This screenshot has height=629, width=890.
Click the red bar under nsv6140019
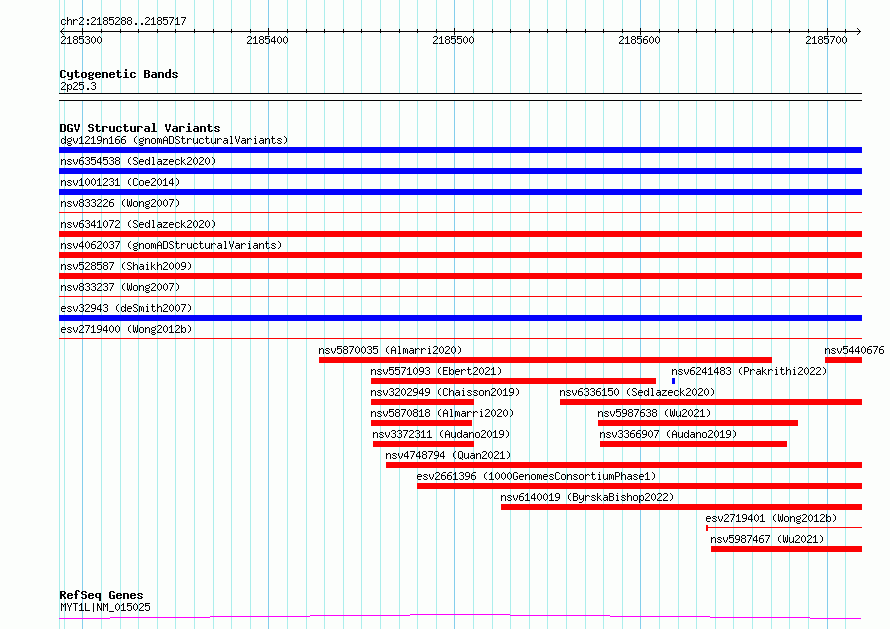tap(681, 508)
